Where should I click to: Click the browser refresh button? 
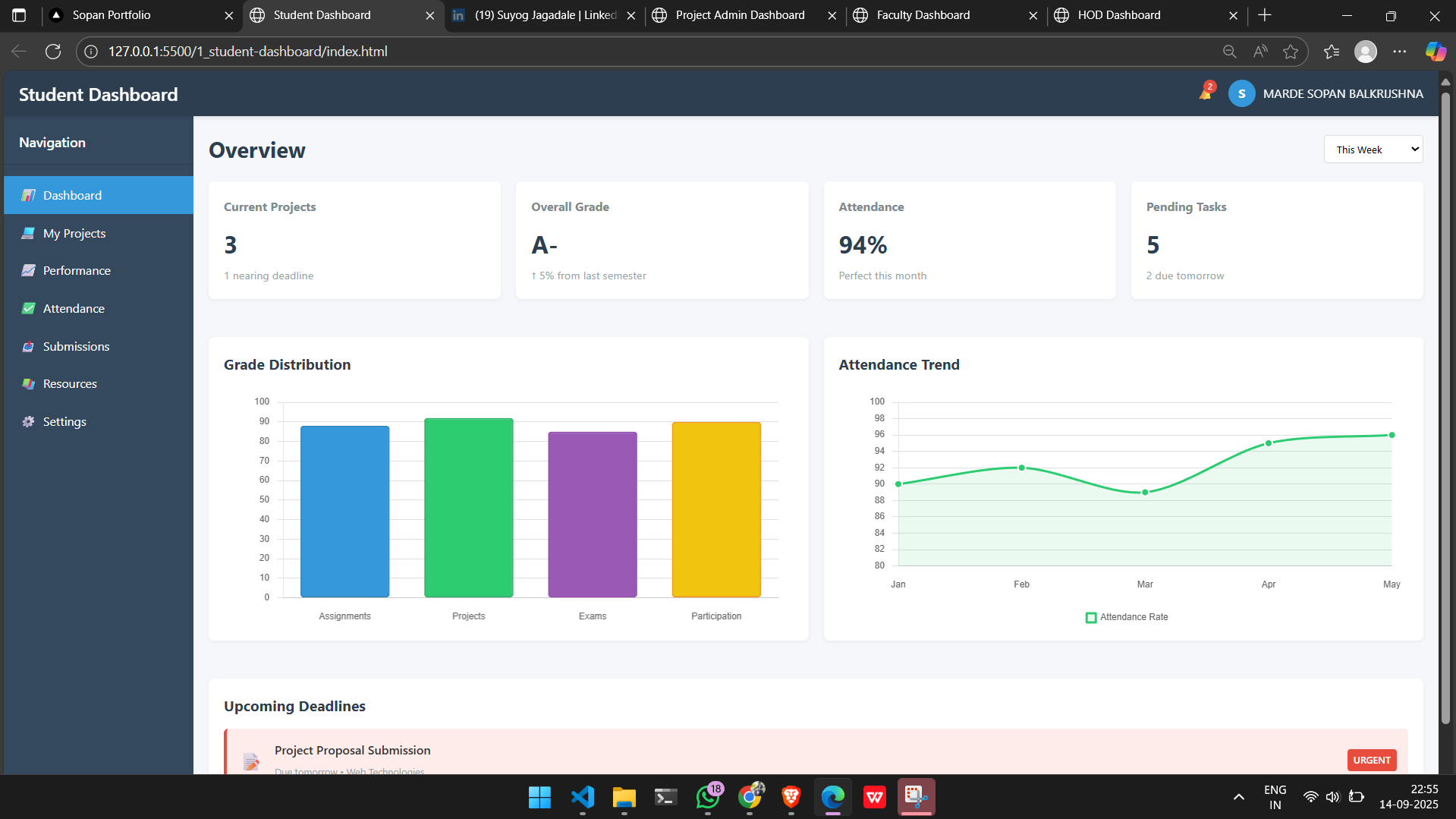pyautogui.click(x=53, y=52)
